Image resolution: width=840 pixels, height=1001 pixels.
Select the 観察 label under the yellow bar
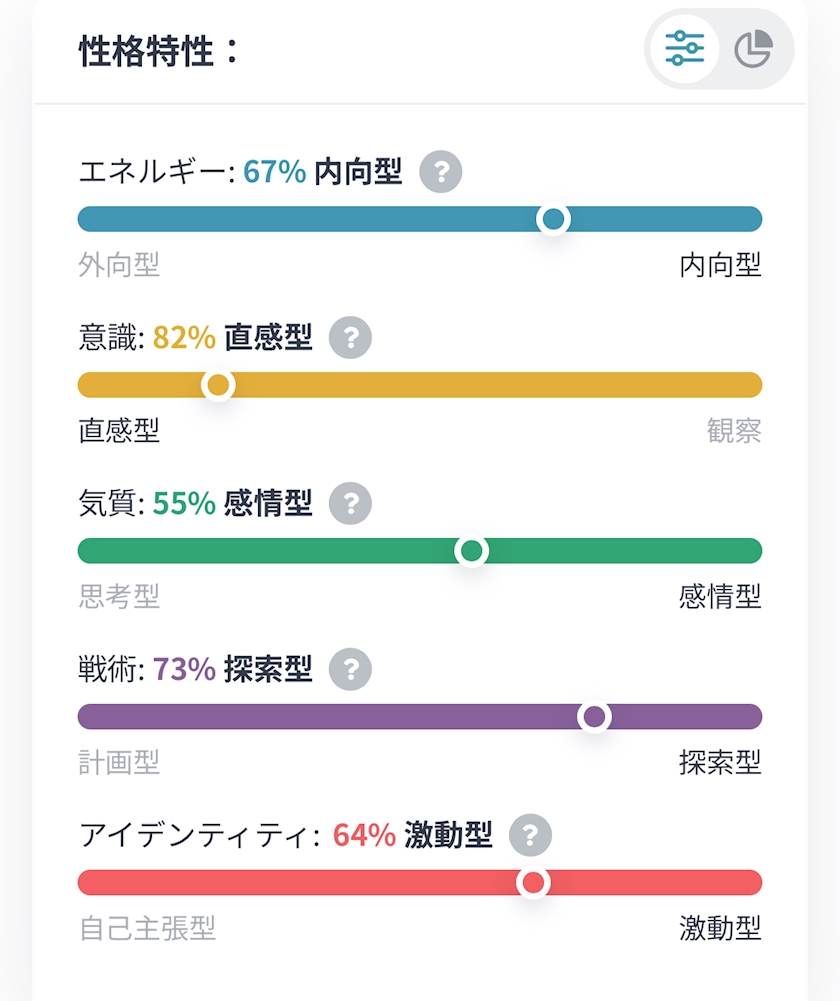click(x=734, y=431)
